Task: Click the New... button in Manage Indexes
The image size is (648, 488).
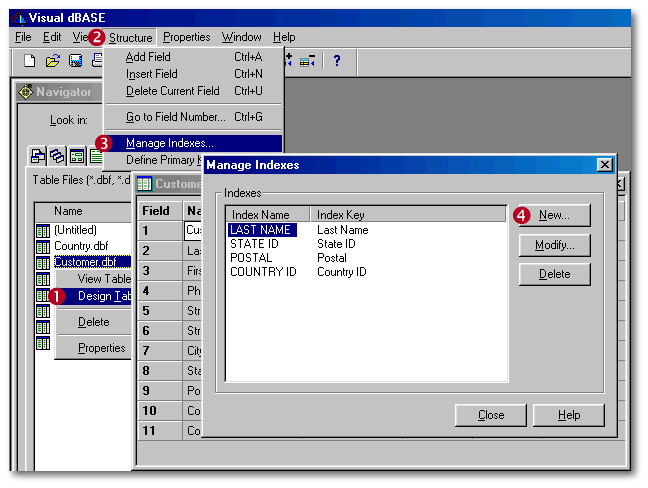Action: click(554, 215)
